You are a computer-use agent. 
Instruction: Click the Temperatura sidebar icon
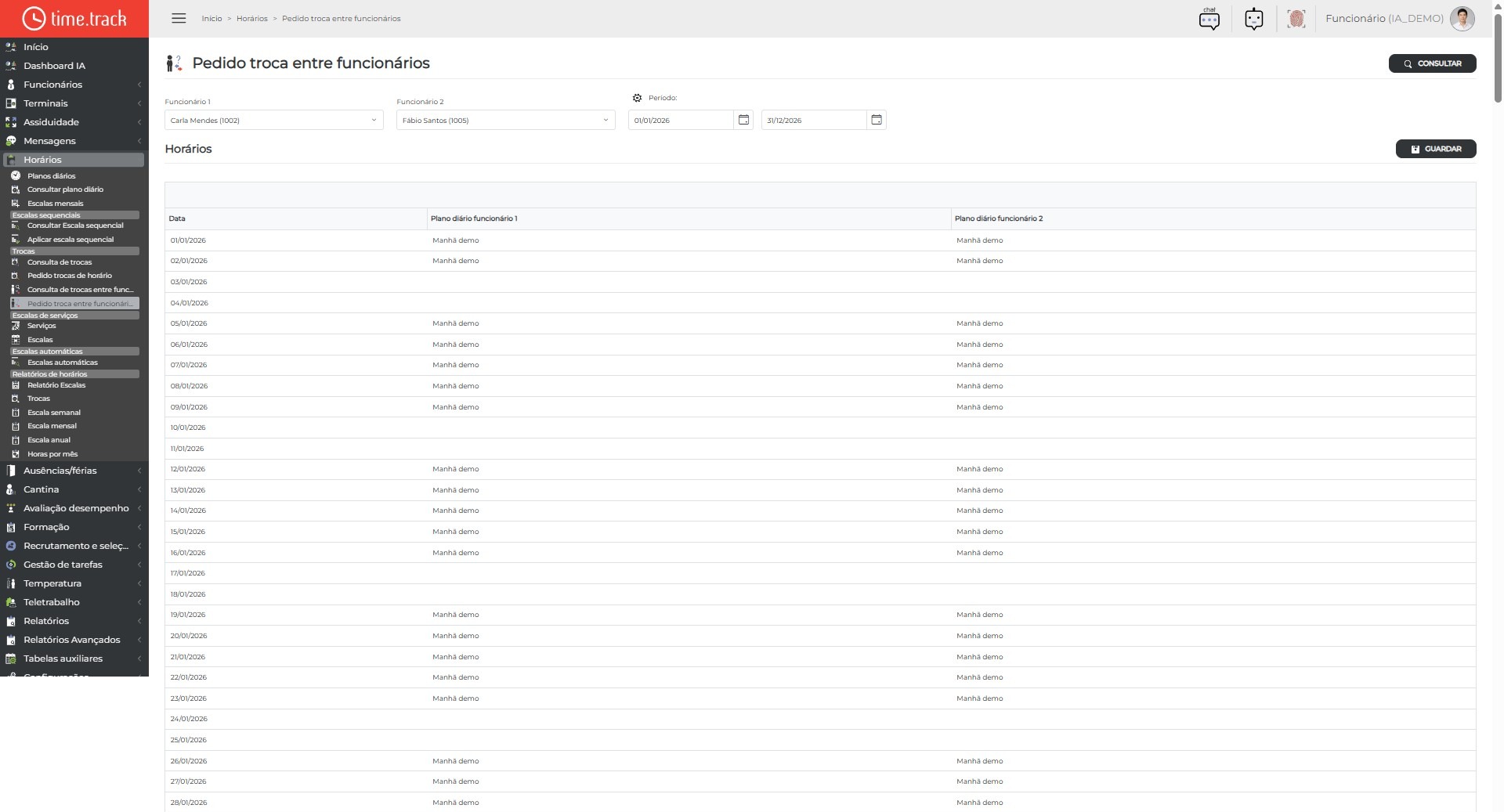[11, 583]
